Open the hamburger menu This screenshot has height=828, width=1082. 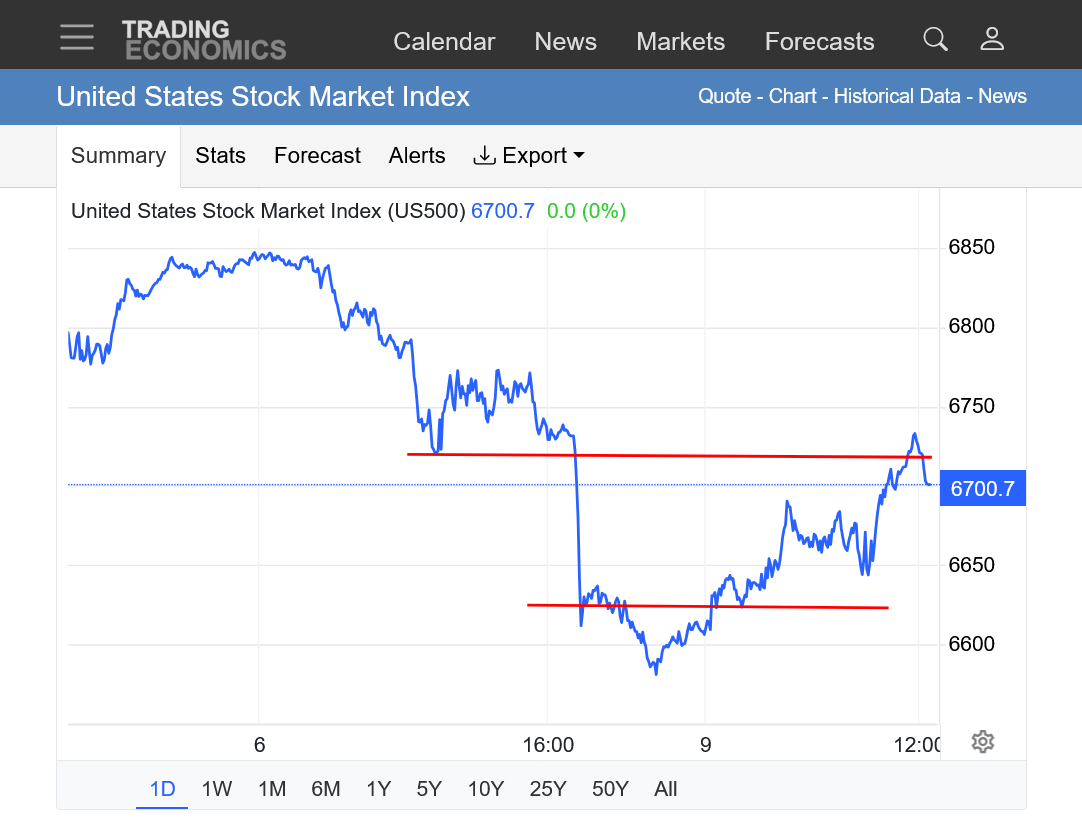click(x=77, y=39)
